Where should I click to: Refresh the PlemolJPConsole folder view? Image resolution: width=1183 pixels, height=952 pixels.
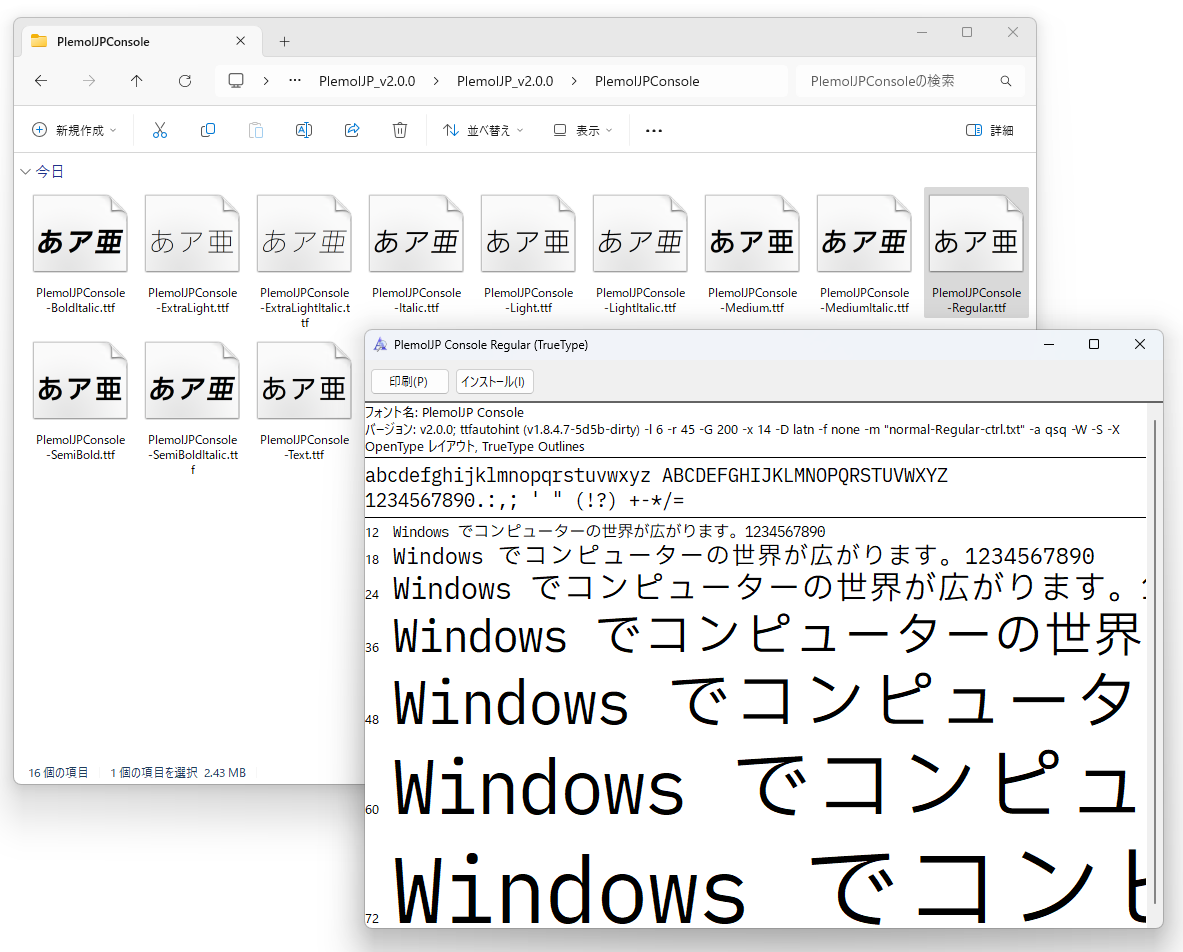185,81
